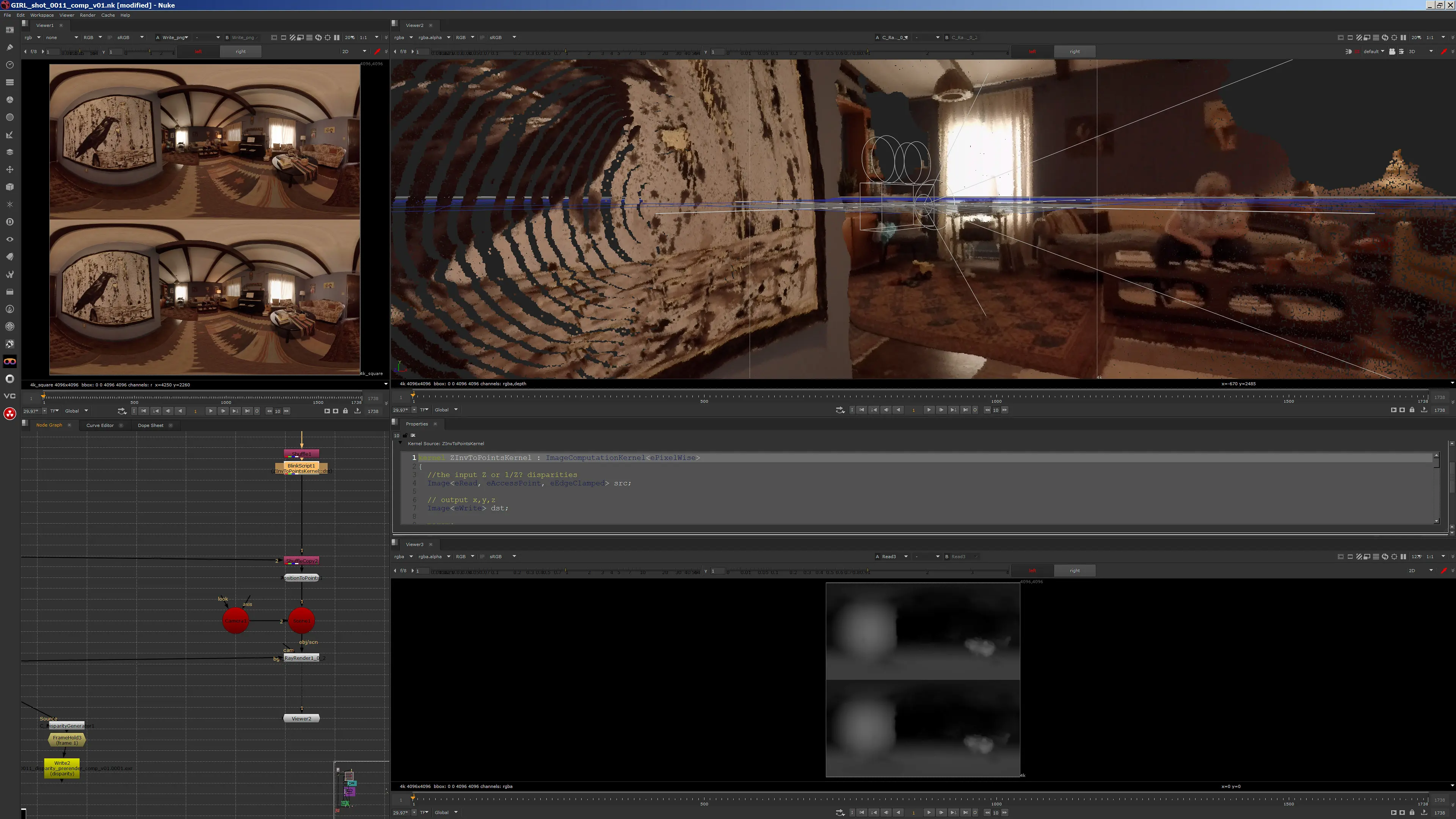Open the Channel nodes icon in sidebar
The height and width of the screenshot is (819, 1456).
(9, 82)
